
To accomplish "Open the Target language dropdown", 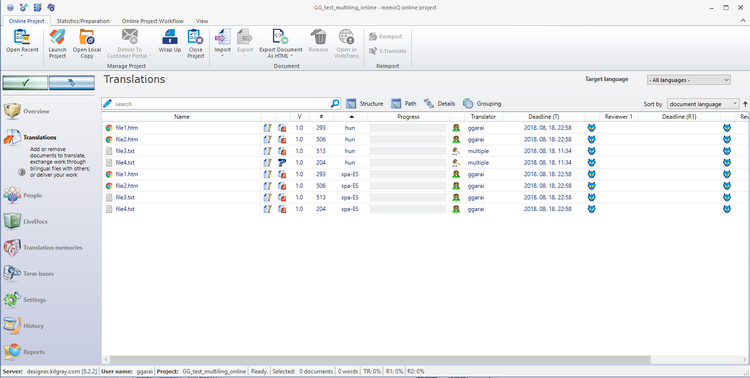I will pyautogui.click(x=689, y=80).
